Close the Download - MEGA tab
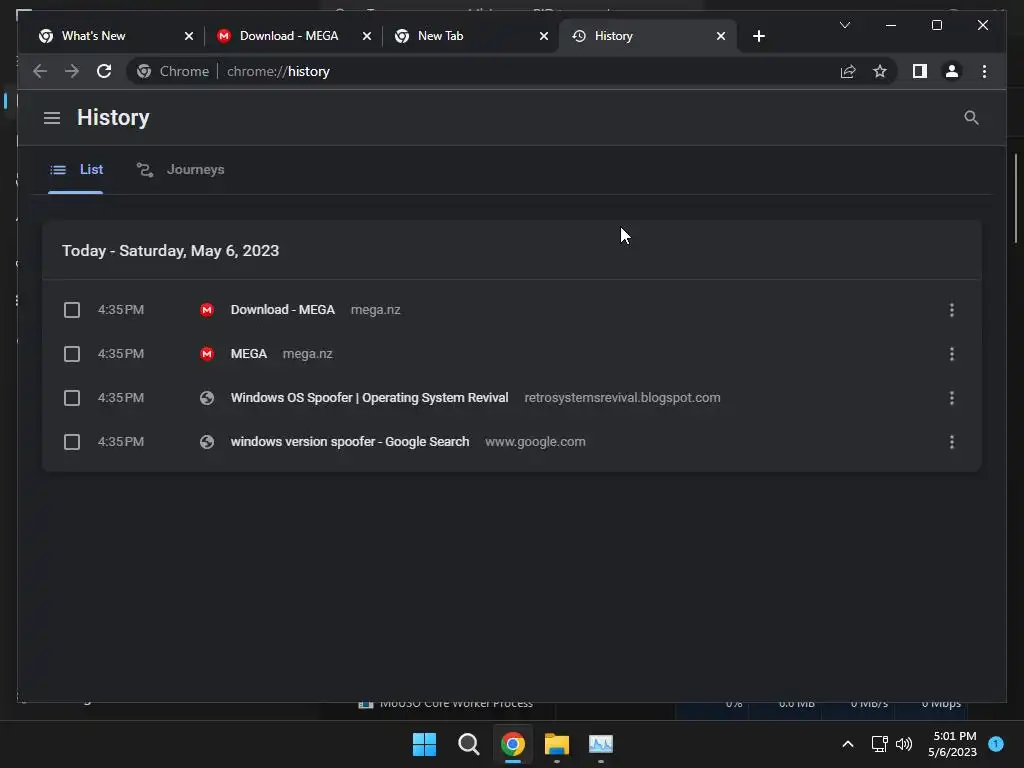The image size is (1024, 768). [366, 36]
